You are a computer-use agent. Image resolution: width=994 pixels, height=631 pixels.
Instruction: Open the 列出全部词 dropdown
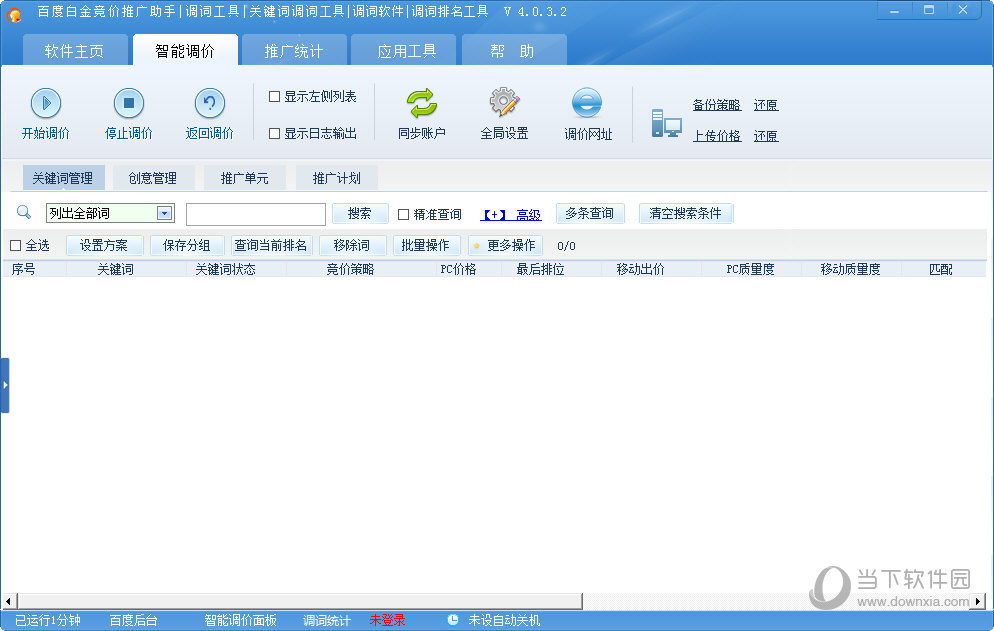(x=165, y=213)
